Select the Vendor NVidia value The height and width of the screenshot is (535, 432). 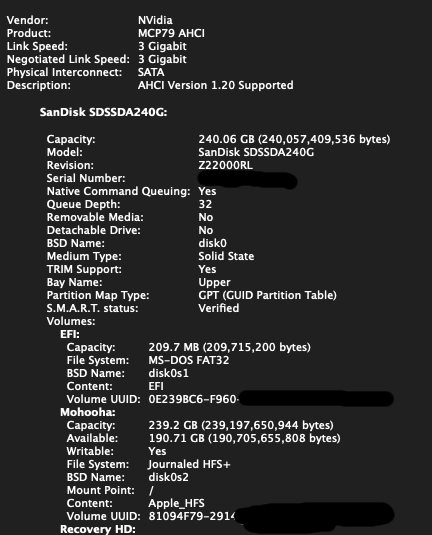(155, 20)
